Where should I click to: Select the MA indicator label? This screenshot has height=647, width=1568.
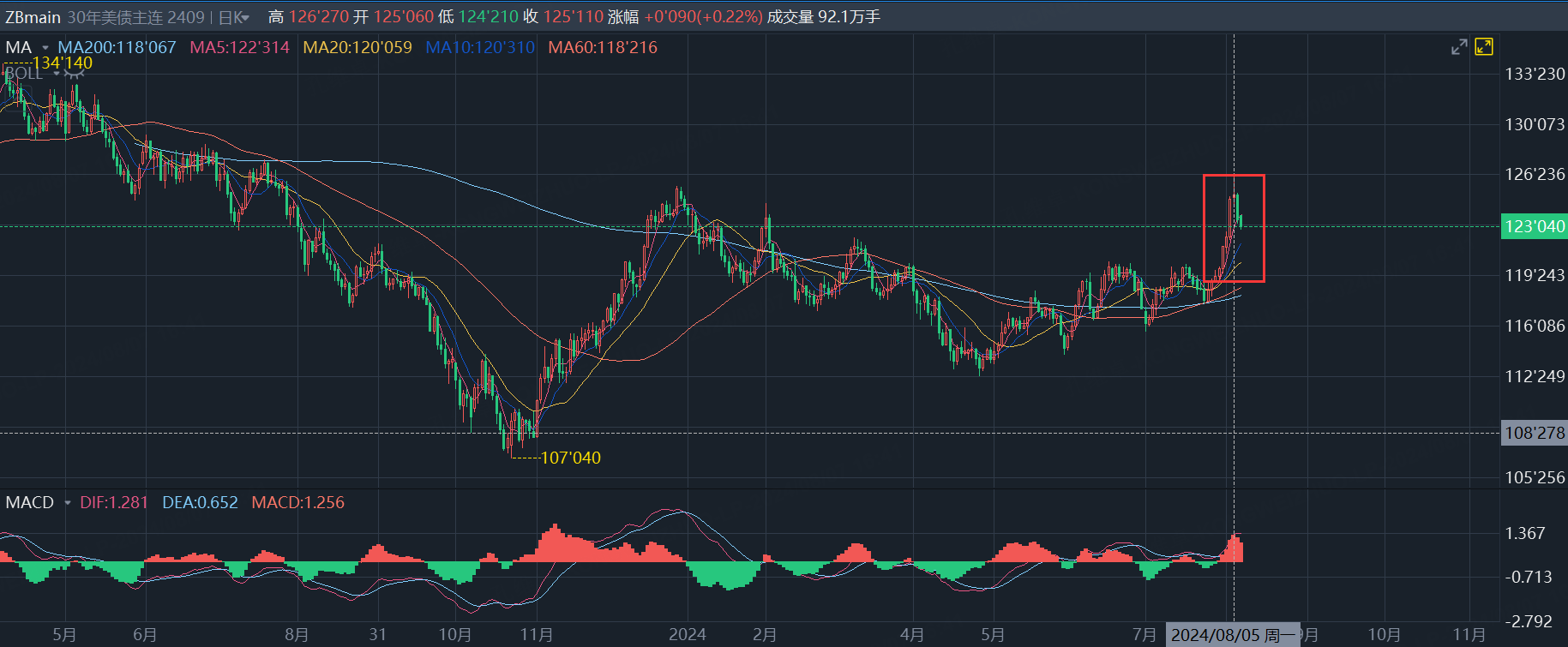19,48
